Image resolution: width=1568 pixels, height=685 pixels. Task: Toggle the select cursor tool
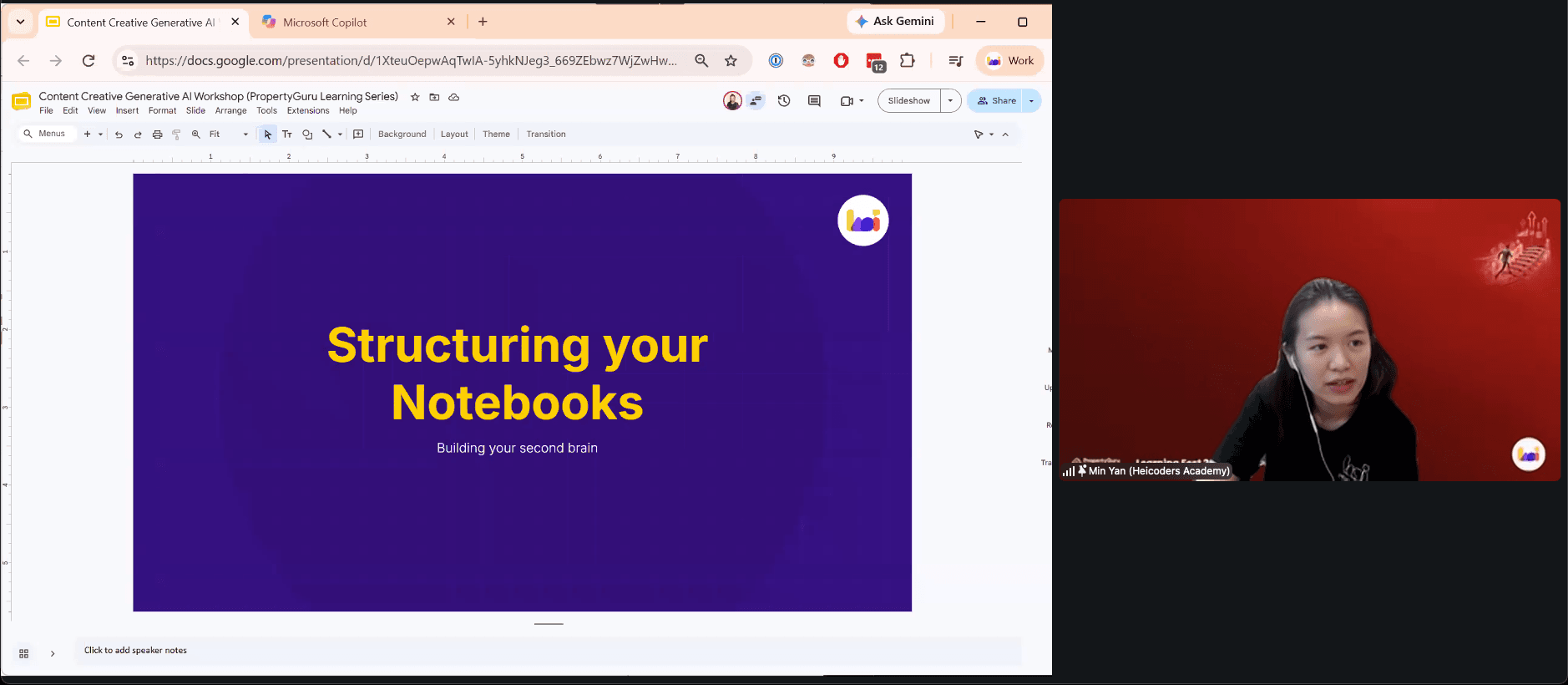pyautogui.click(x=268, y=134)
